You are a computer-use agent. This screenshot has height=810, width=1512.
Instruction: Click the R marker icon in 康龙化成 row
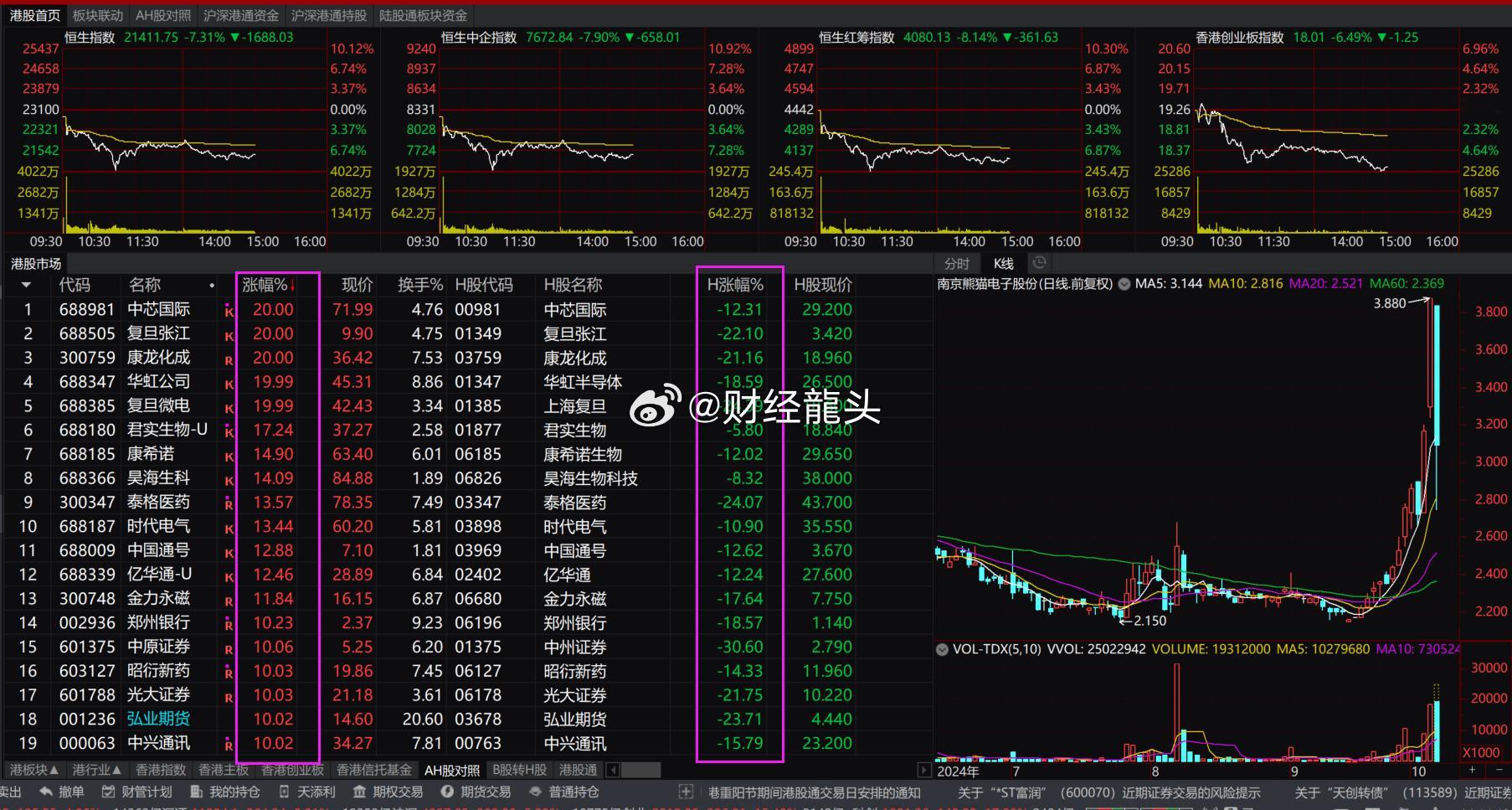click(x=229, y=360)
